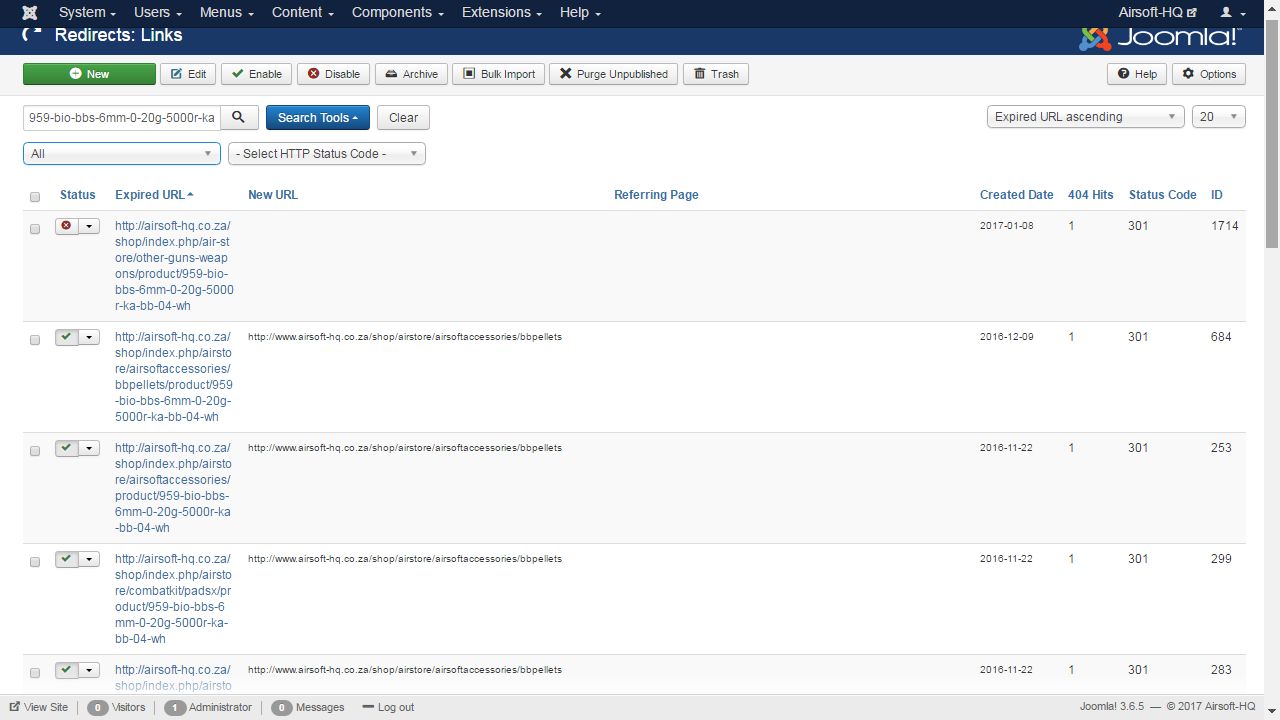Screen dimensions: 1280x720
Task: Click the Disable toolbar button
Action: (333, 74)
